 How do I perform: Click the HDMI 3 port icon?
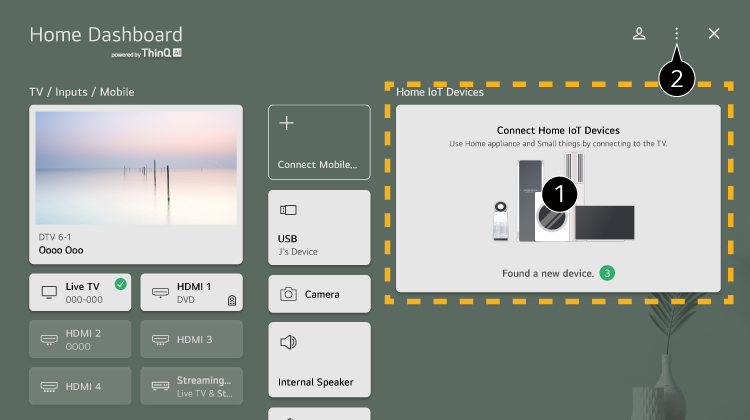[x=160, y=340]
